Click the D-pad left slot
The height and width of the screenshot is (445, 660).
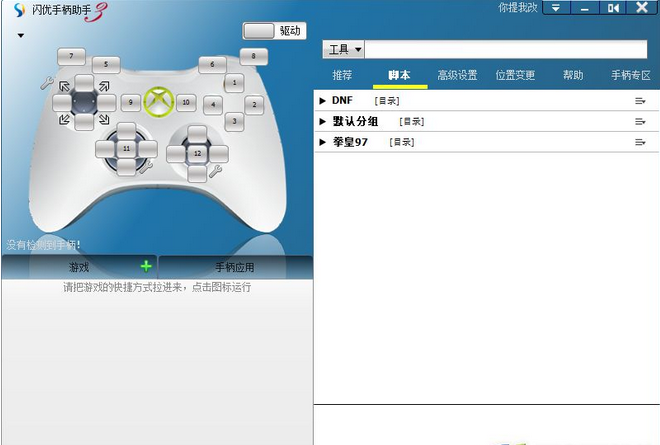(62, 103)
